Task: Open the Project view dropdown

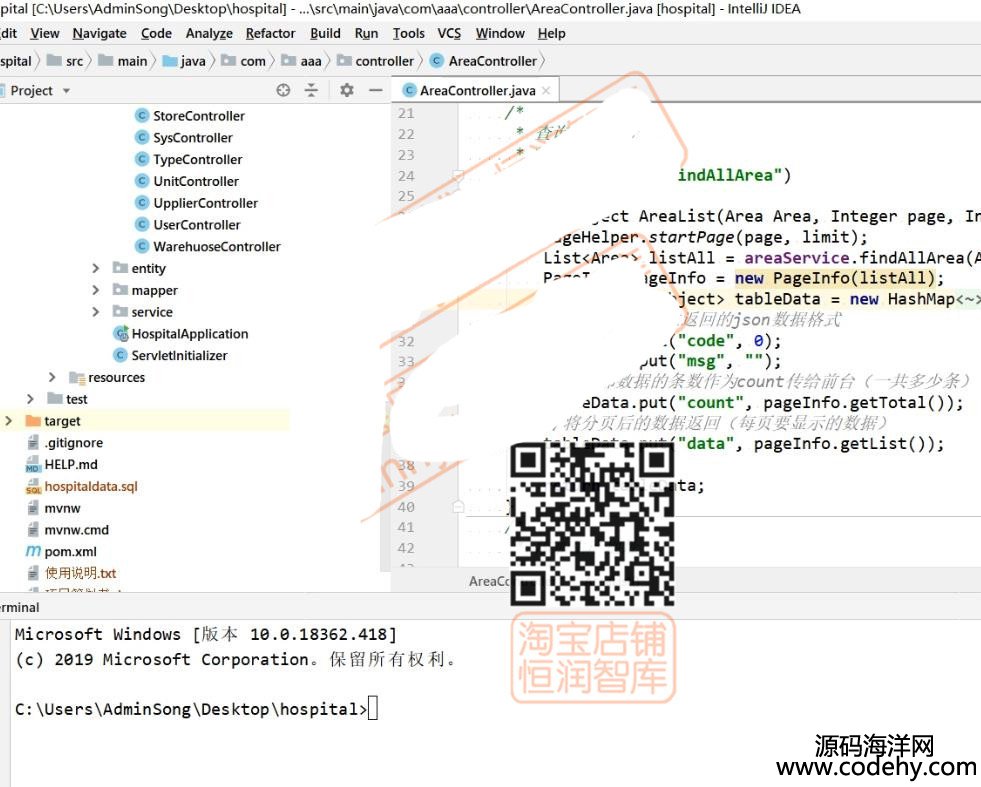Action: (x=66, y=91)
